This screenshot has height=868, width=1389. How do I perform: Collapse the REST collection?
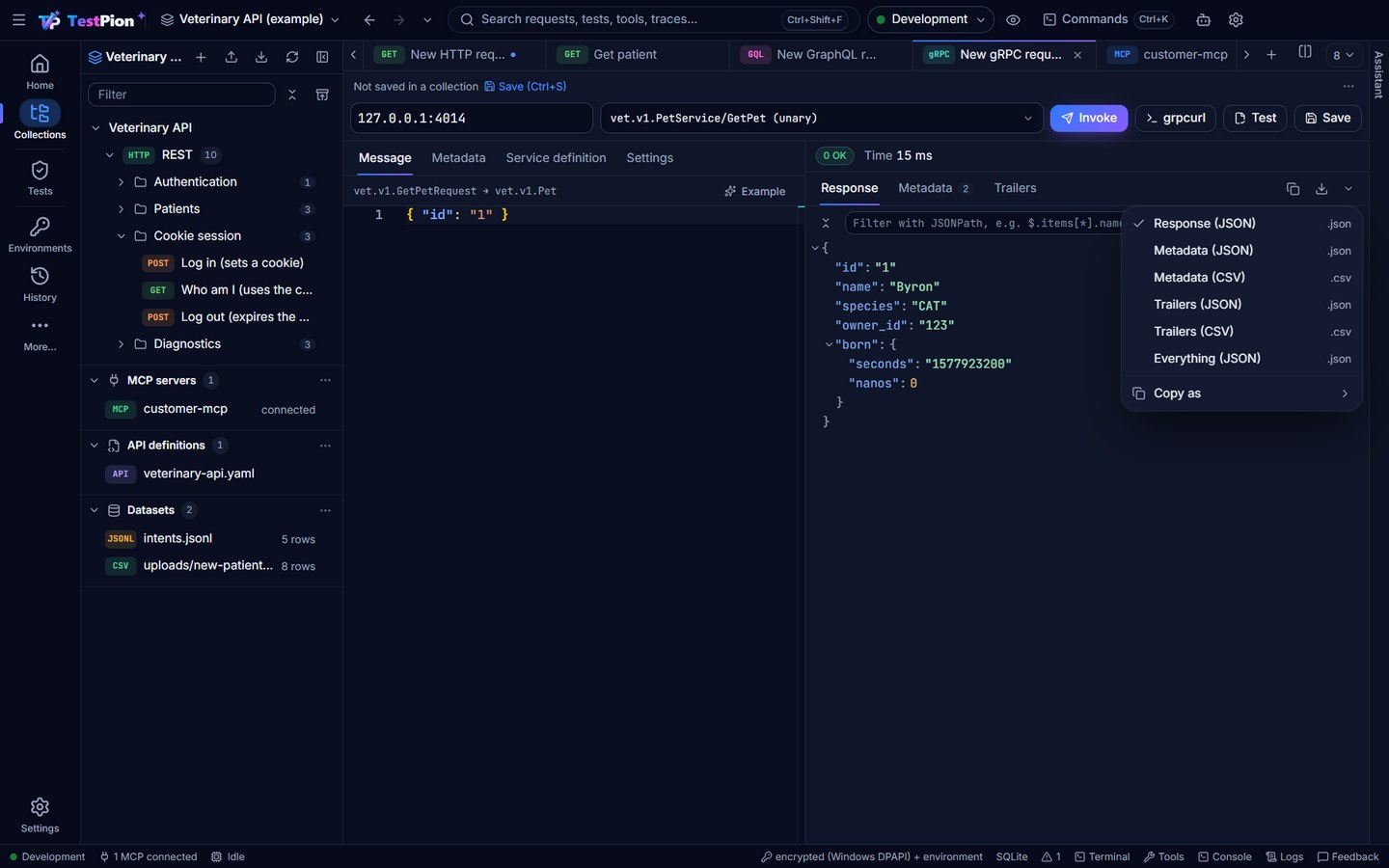(109, 154)
